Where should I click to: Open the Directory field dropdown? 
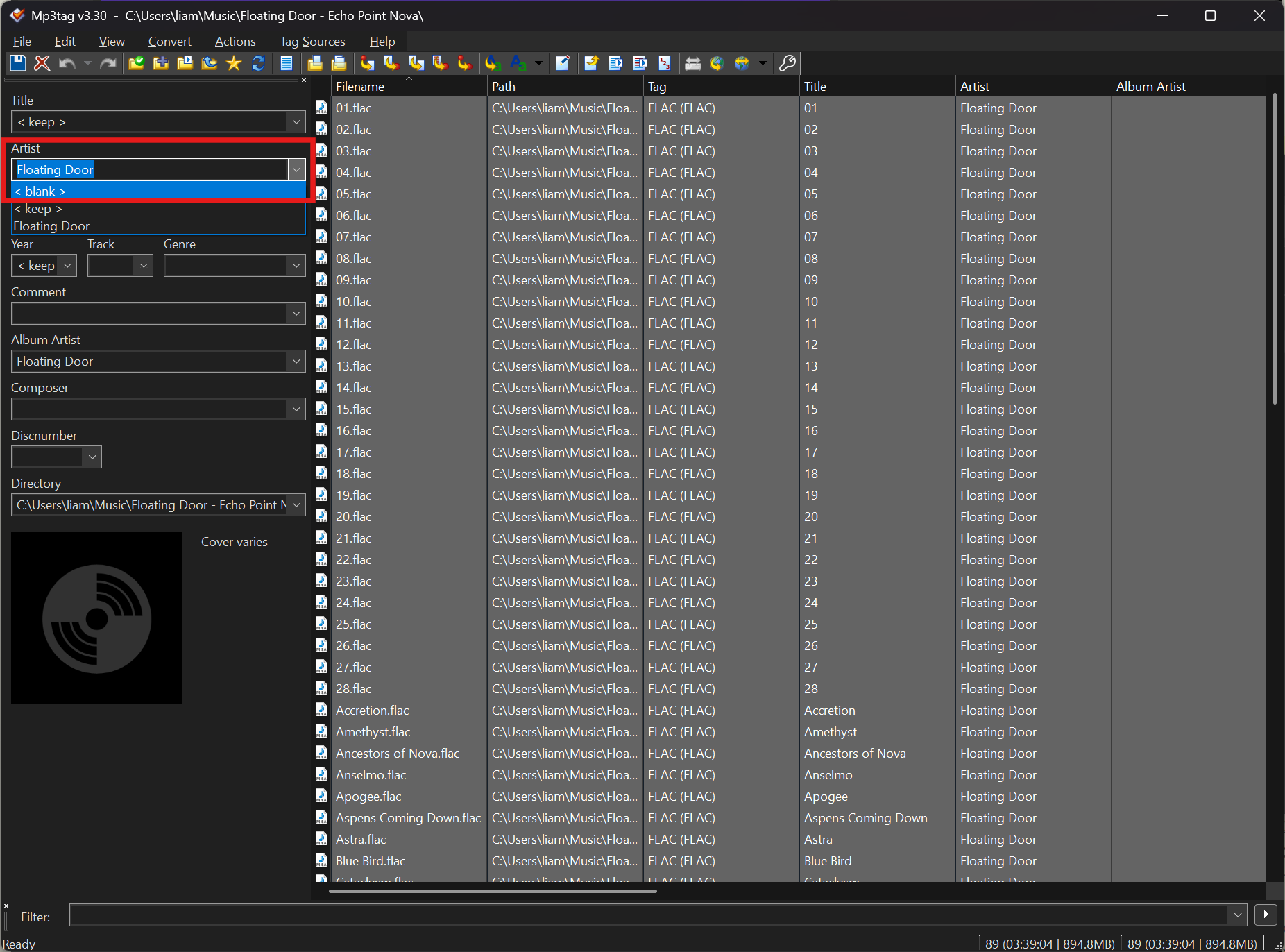[x=296, y=505]
